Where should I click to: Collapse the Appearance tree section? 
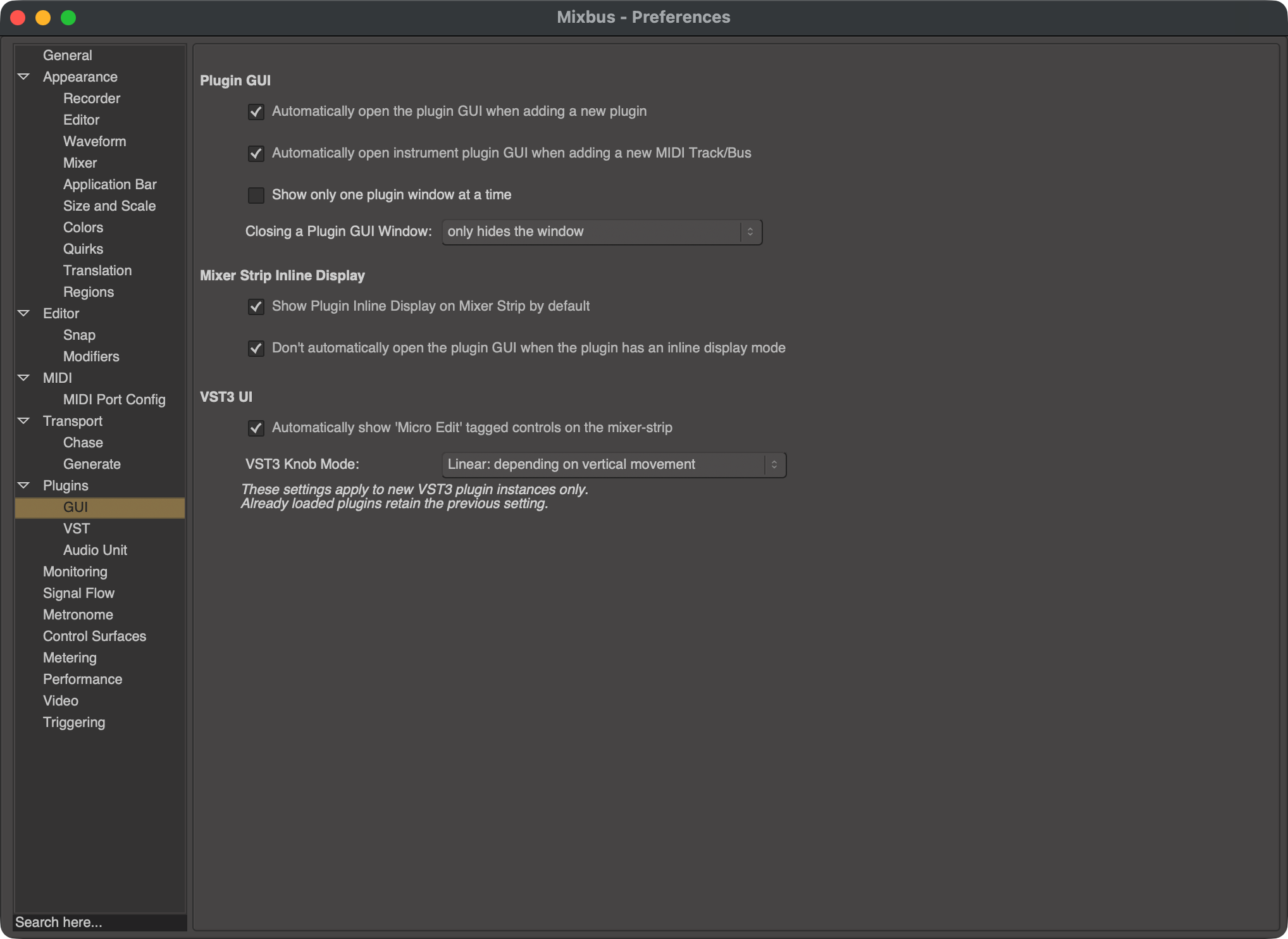pos(24,77)
